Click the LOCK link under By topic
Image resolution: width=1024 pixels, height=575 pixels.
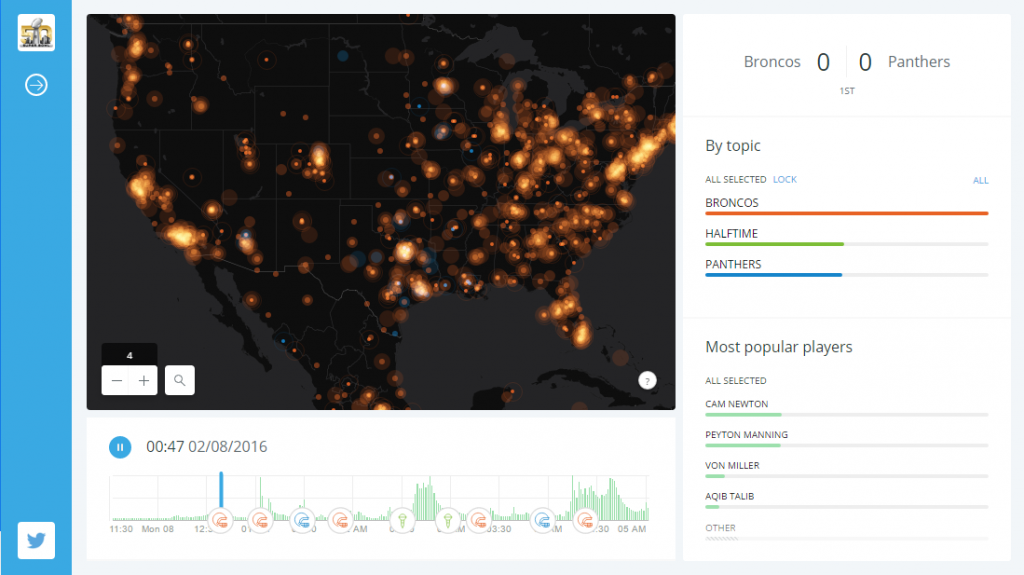click(x=785, y=180)
